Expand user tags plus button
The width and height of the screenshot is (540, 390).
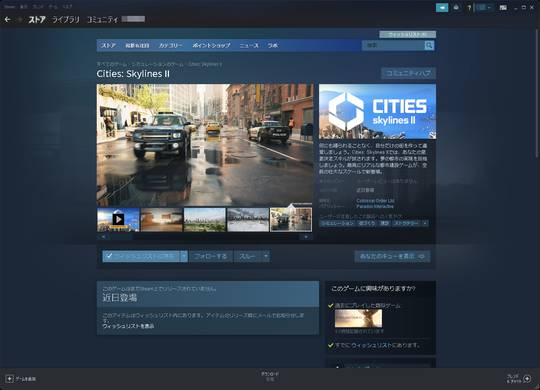point(425,224)
